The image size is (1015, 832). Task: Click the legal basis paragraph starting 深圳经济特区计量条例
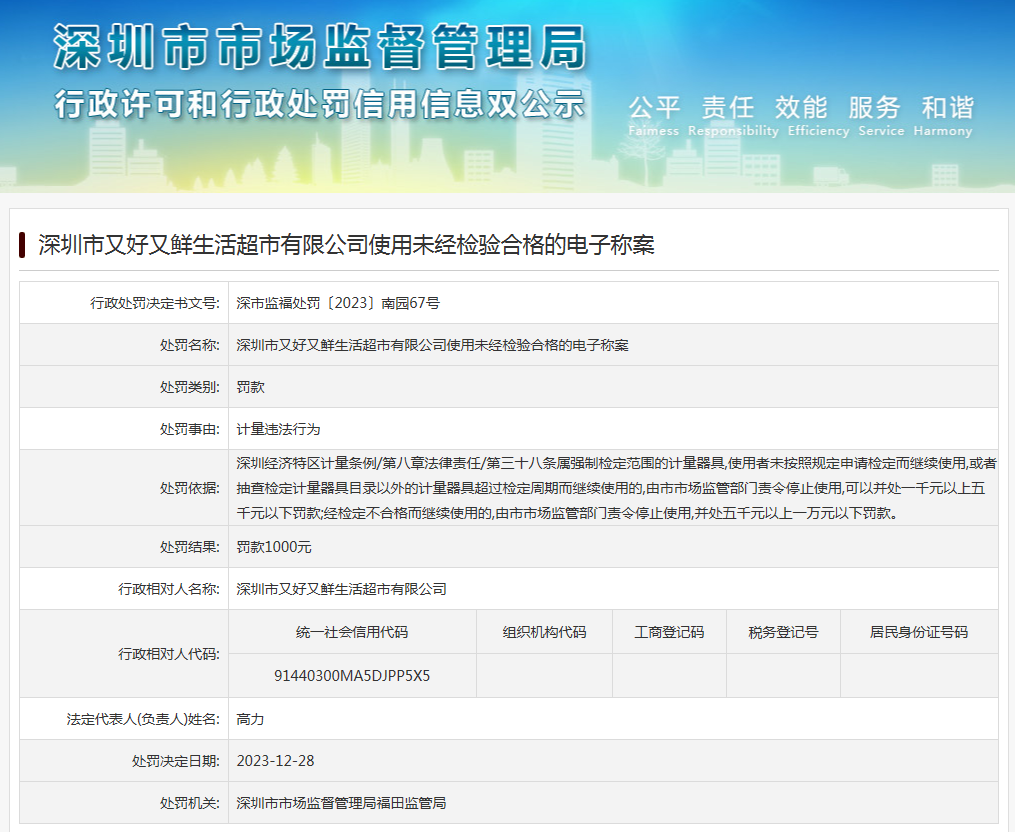pos(616,488)
